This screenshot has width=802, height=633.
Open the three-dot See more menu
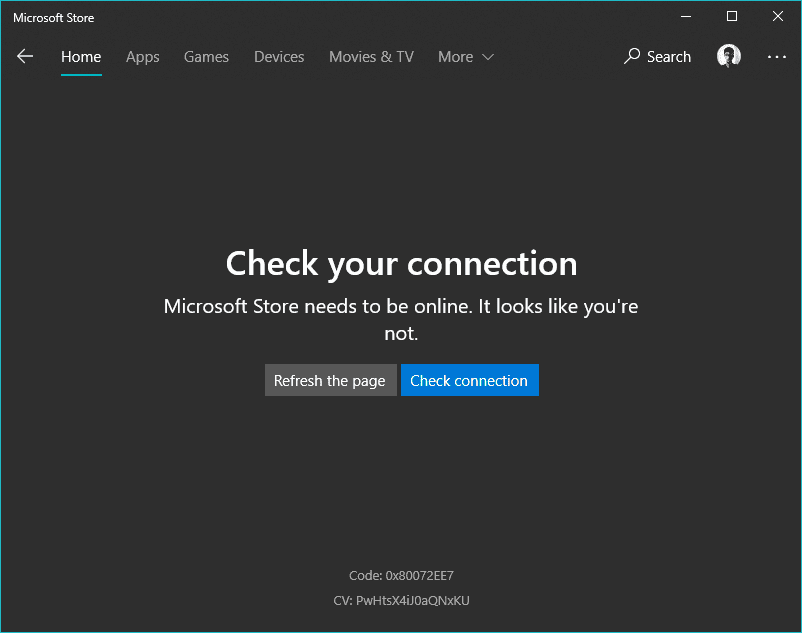click(776, 57)
